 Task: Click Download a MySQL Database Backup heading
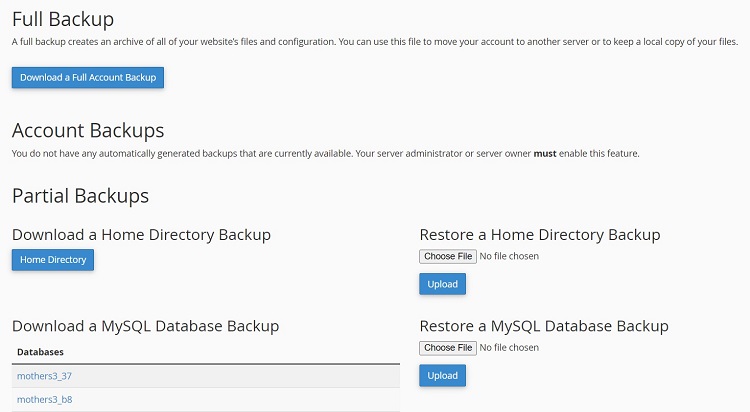pos(145,326)
